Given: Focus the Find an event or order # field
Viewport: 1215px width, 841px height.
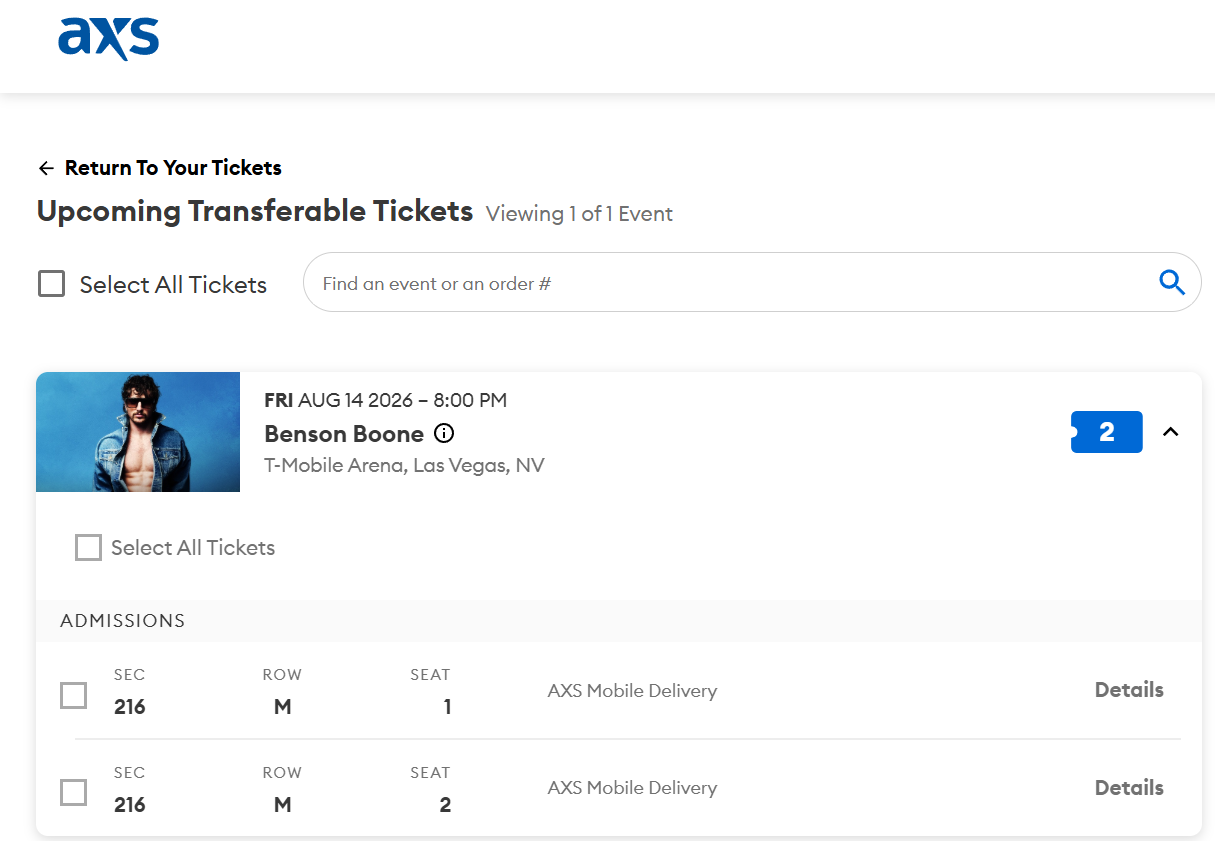Looking at the screenshot, I should tap(752, 282).
